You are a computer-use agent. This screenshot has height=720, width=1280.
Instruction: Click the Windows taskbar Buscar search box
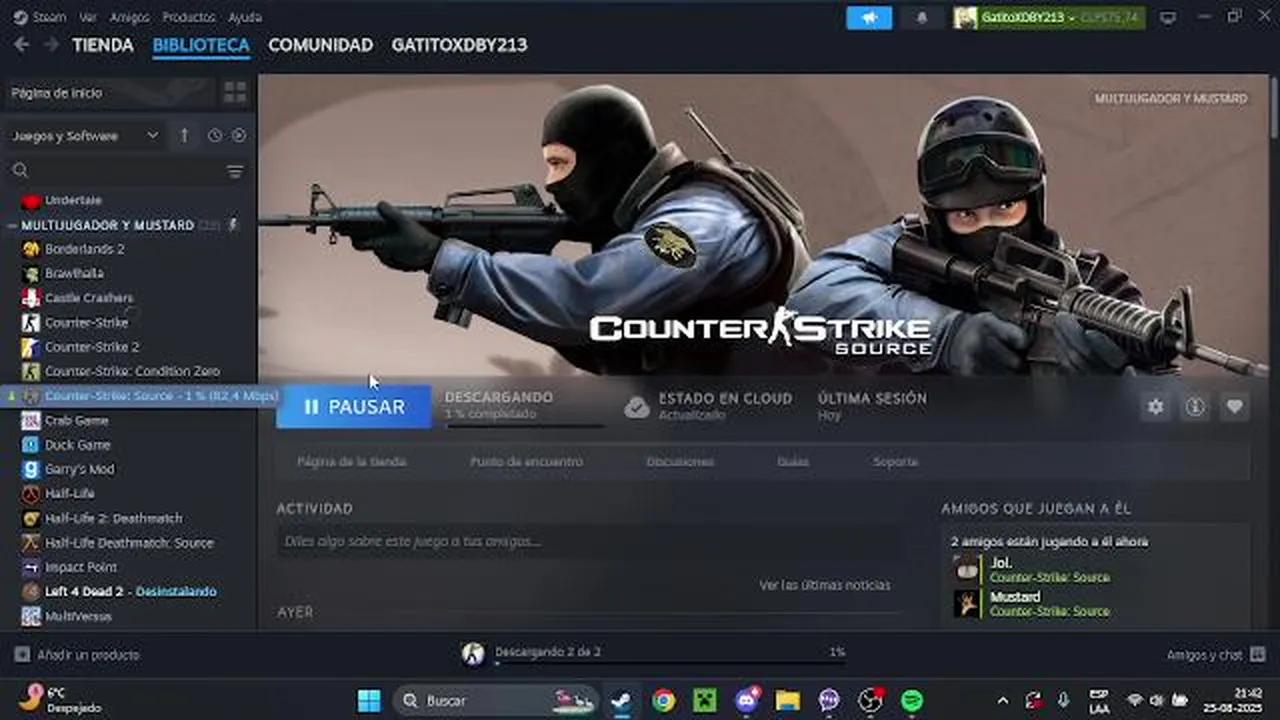[497, 700]
